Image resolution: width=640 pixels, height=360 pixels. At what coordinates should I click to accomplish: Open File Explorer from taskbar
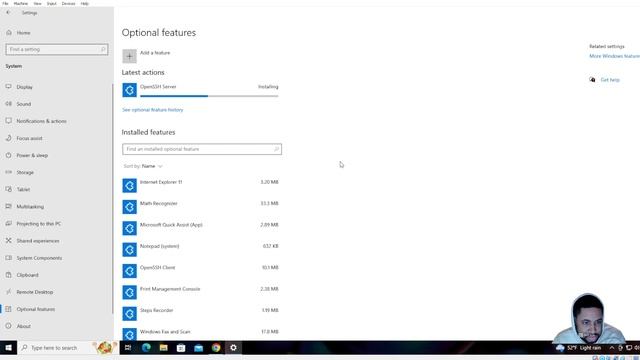(164, 348)
